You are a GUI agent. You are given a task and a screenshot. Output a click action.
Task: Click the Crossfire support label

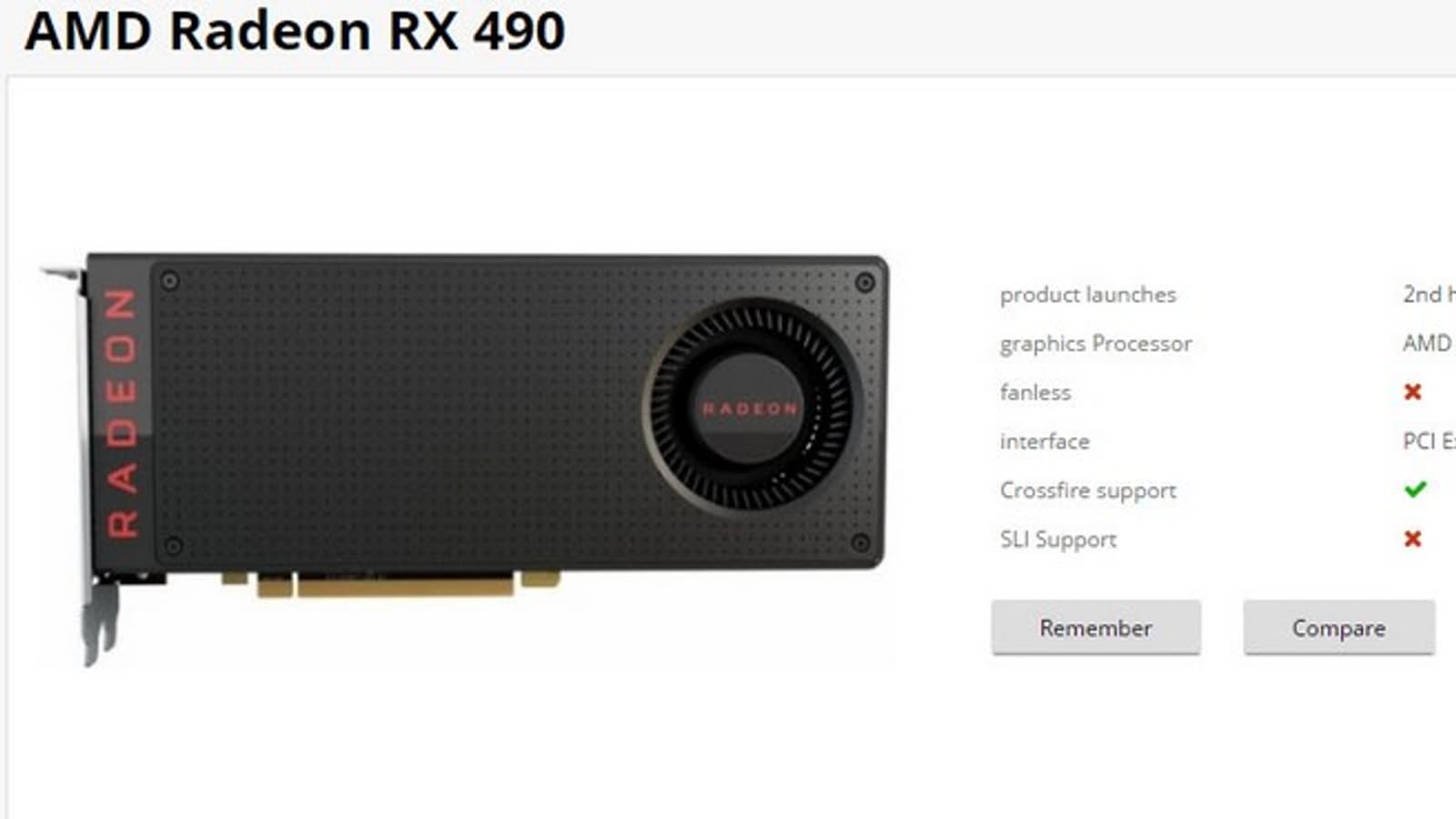coord(1087,490)
